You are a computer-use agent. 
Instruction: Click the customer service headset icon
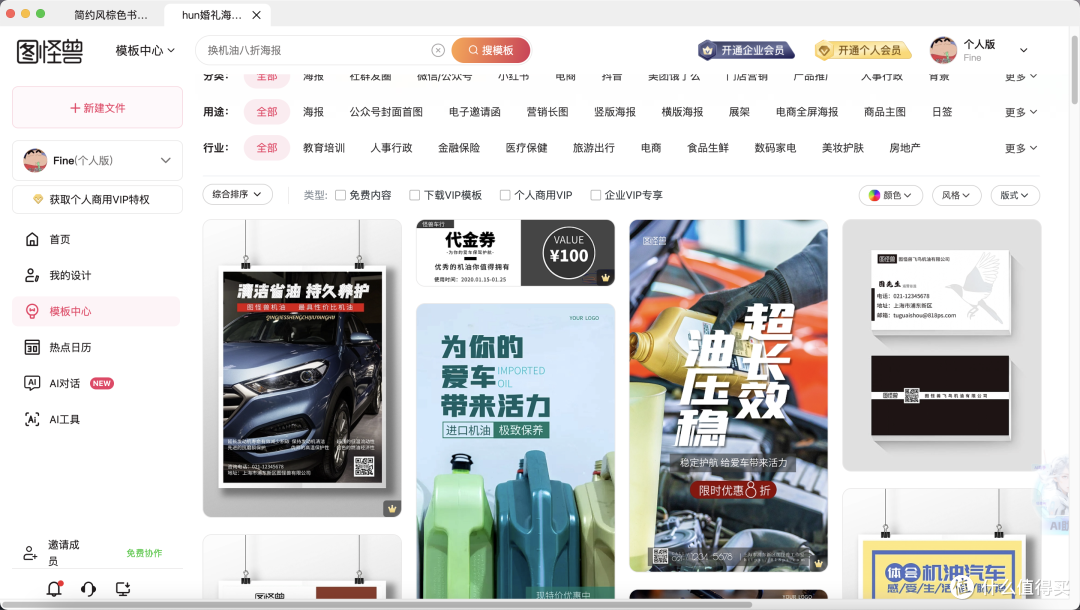[88, 589]
